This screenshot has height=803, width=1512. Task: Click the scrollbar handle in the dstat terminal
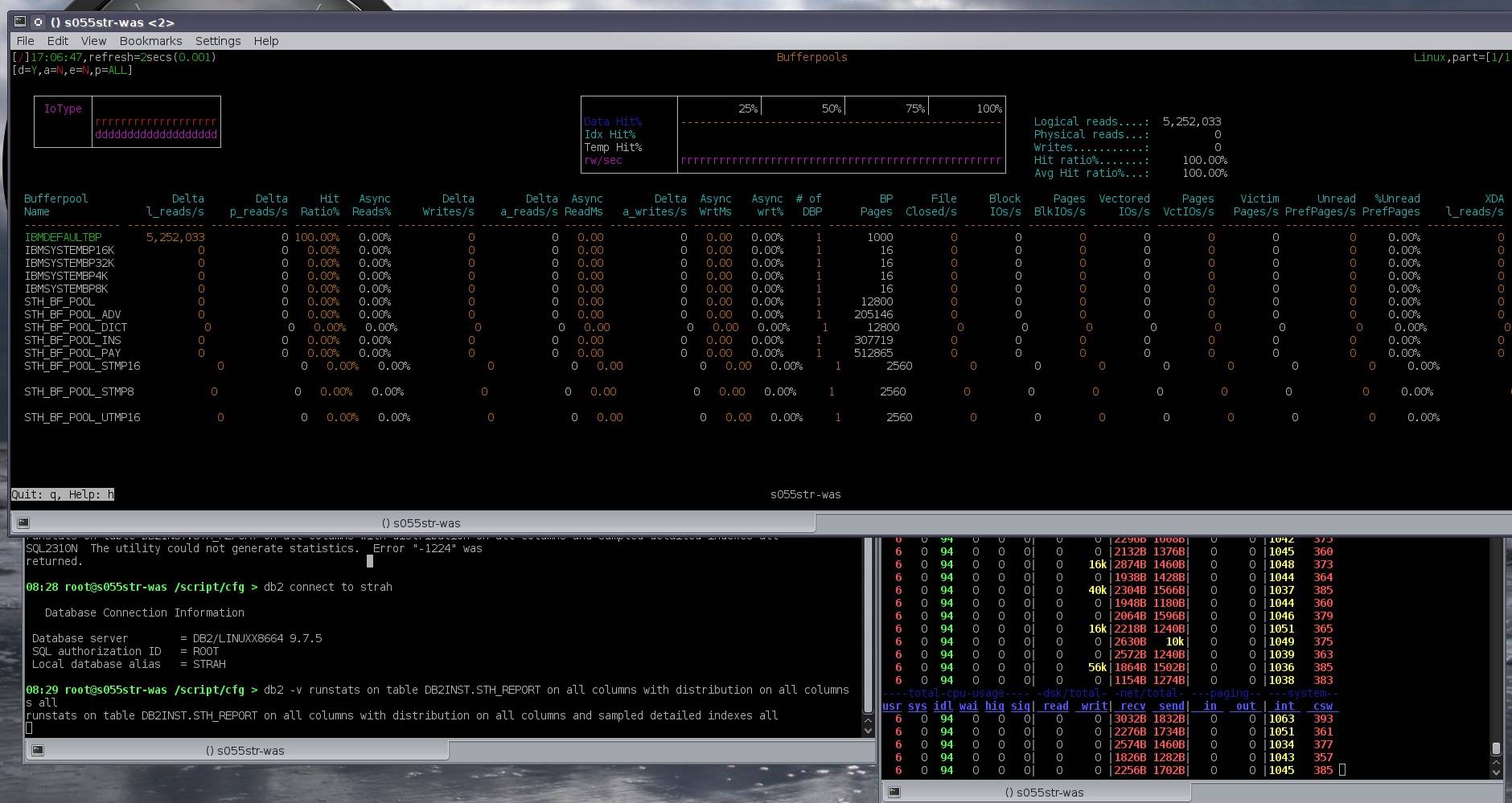1496,748
